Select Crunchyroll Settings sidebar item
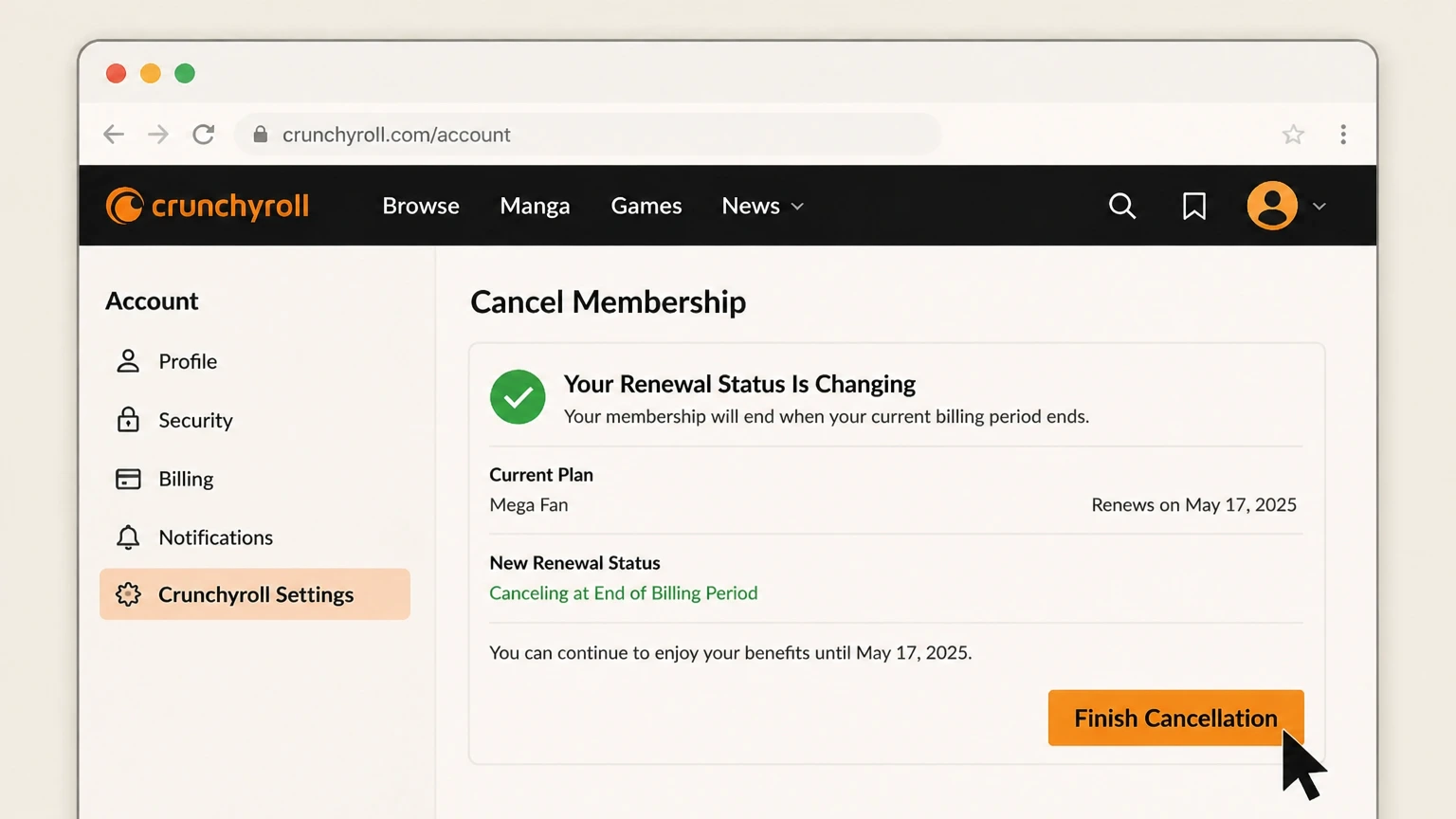This screenshot has width=1456, height=819. coord(254,594)
